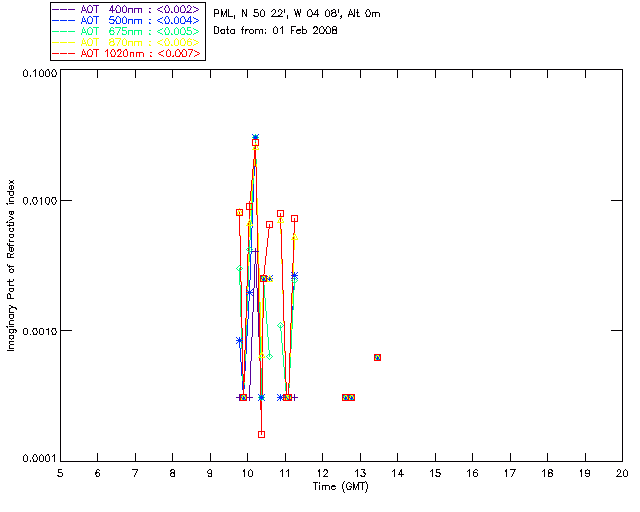
Task: Click the x-axis label 20
Action: [622, 473]
